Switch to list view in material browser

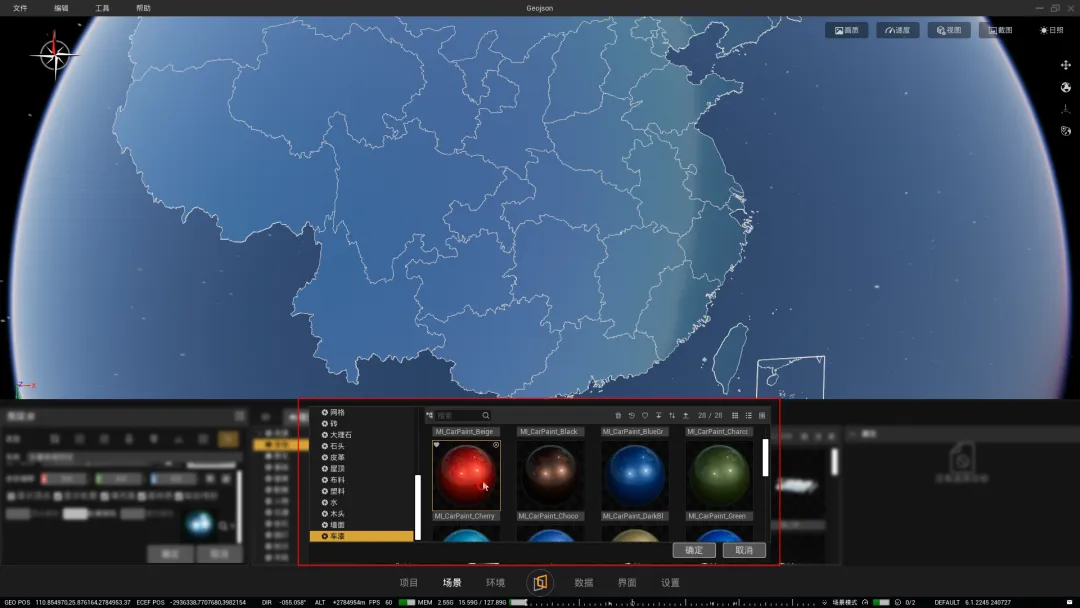749,415
